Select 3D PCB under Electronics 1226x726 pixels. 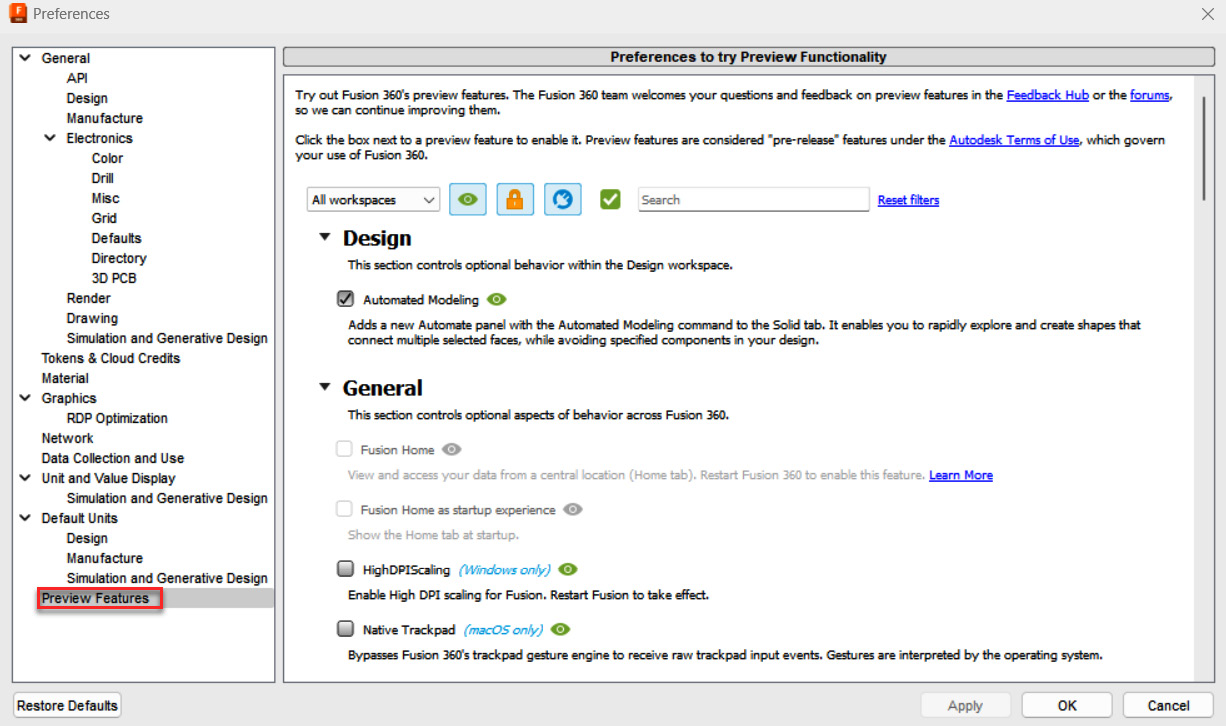click(114, 278)
